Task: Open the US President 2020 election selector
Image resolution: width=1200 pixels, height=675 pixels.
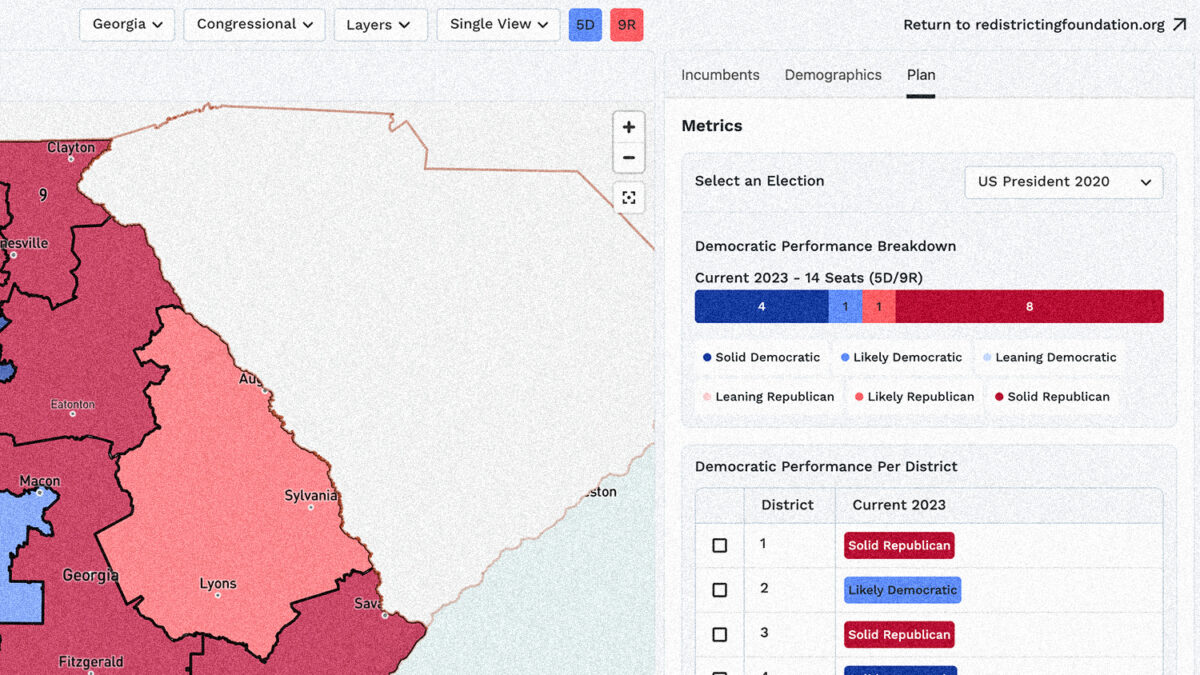Action: (x=1063, y=182)
